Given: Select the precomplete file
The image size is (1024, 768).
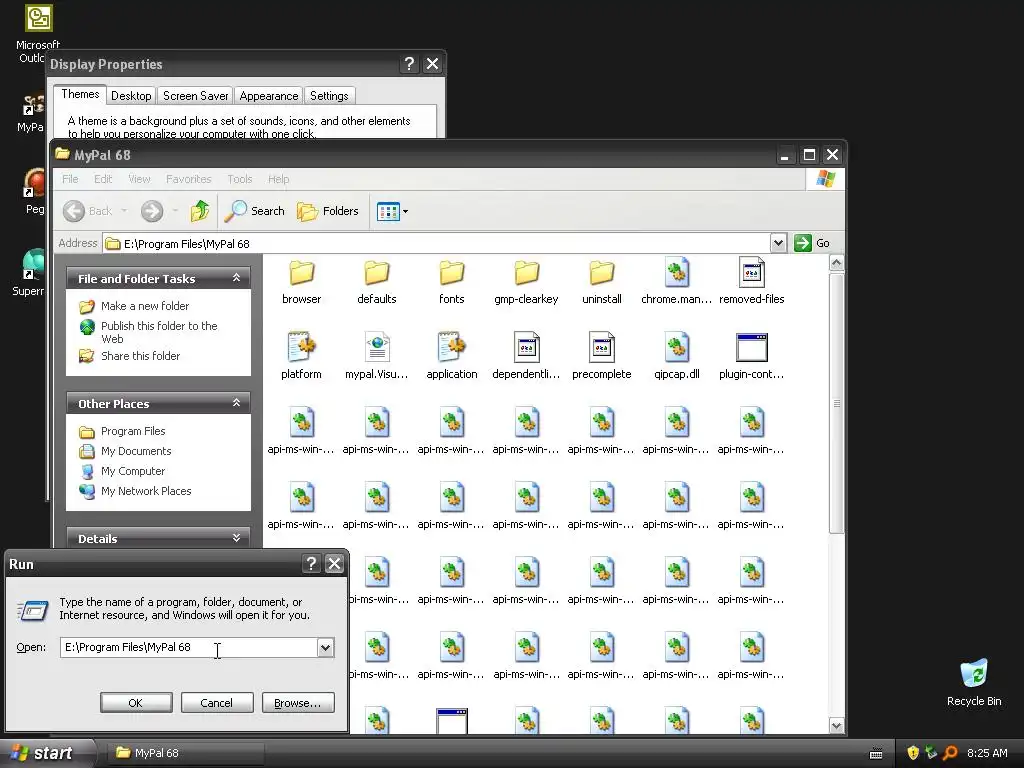Looking at the screenshot, I should [x=601, y=356].
